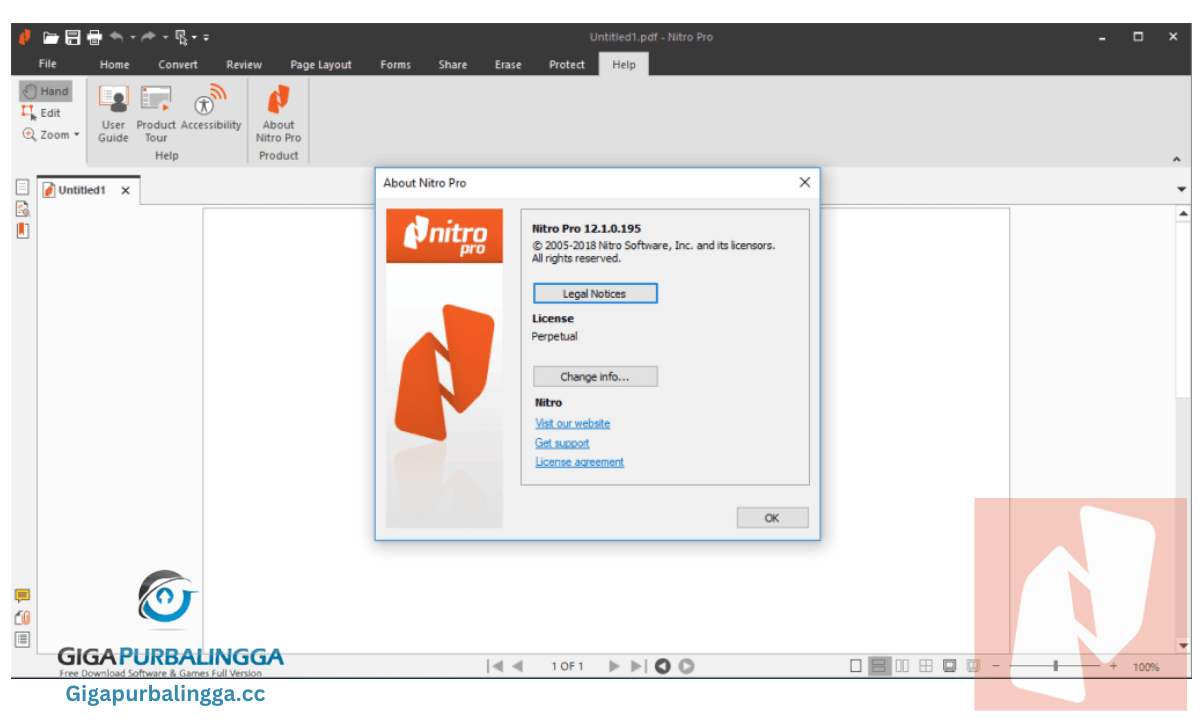
Task: Collapse the ribbon with the chevron
Action: click(1176, 159)
